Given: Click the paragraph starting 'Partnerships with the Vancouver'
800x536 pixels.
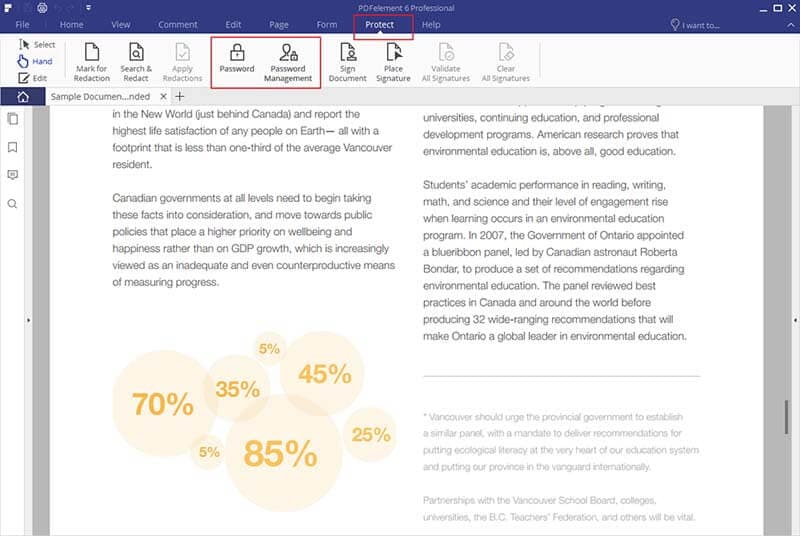Looking at the screenshot, I should (x=559, y=508).
